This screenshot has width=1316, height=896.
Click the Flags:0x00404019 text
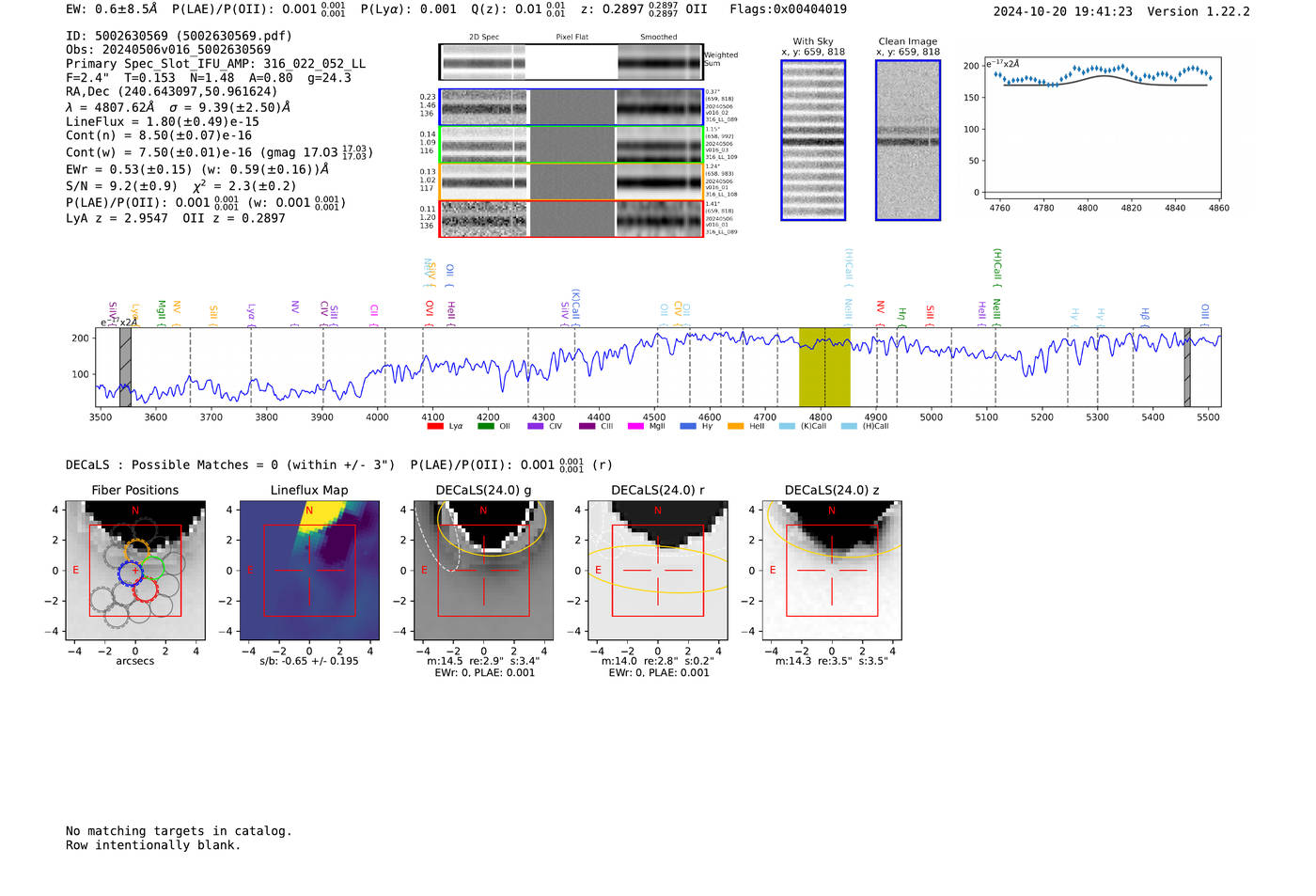tap(788, 9)
